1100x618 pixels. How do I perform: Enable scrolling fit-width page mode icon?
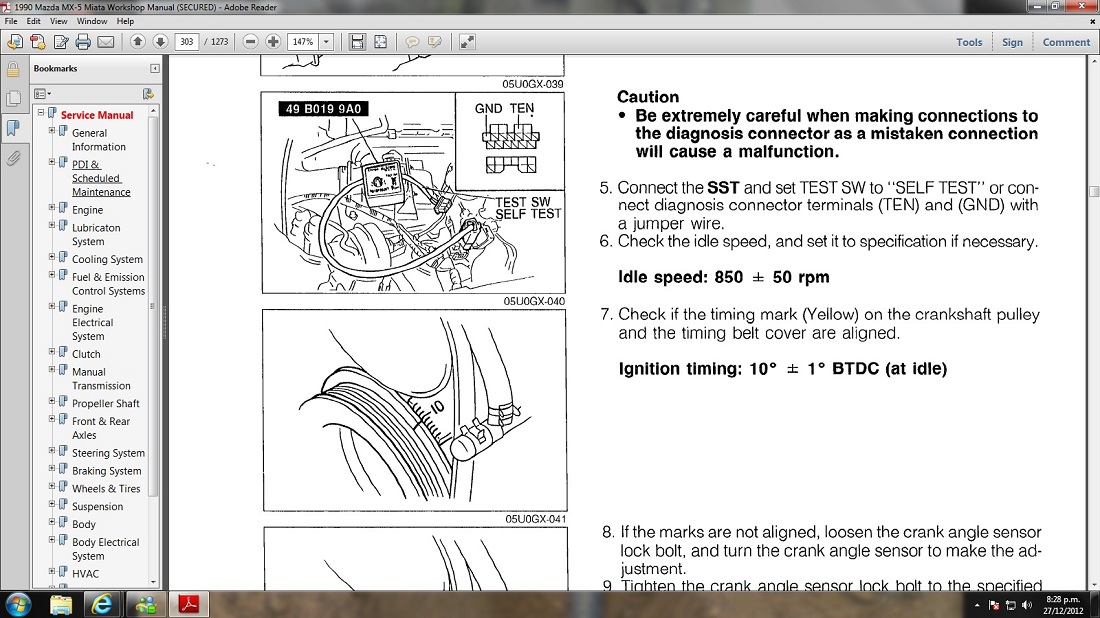[x=357, y=41]
